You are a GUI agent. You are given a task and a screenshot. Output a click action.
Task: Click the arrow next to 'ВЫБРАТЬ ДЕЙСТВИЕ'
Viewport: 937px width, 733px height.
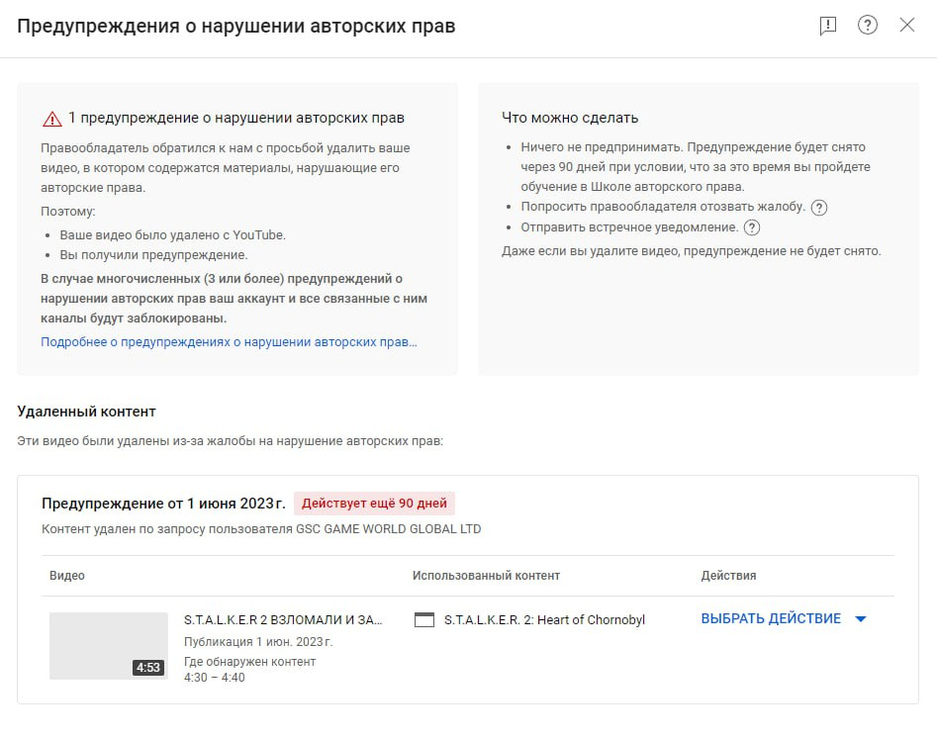pos(860,619)
